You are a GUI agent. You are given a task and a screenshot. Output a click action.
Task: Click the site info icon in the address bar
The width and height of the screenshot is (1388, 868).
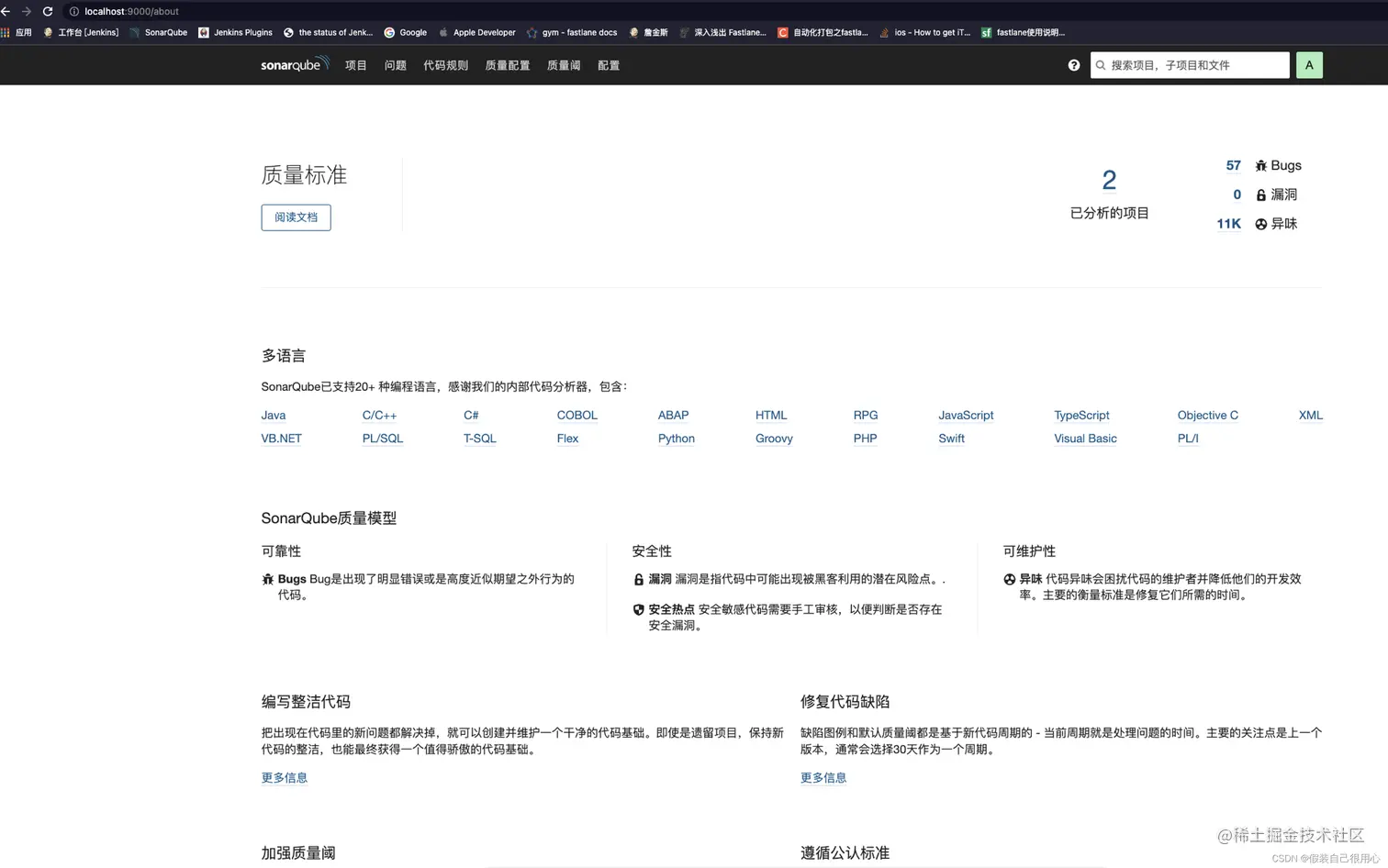click(x=74, y=11)
